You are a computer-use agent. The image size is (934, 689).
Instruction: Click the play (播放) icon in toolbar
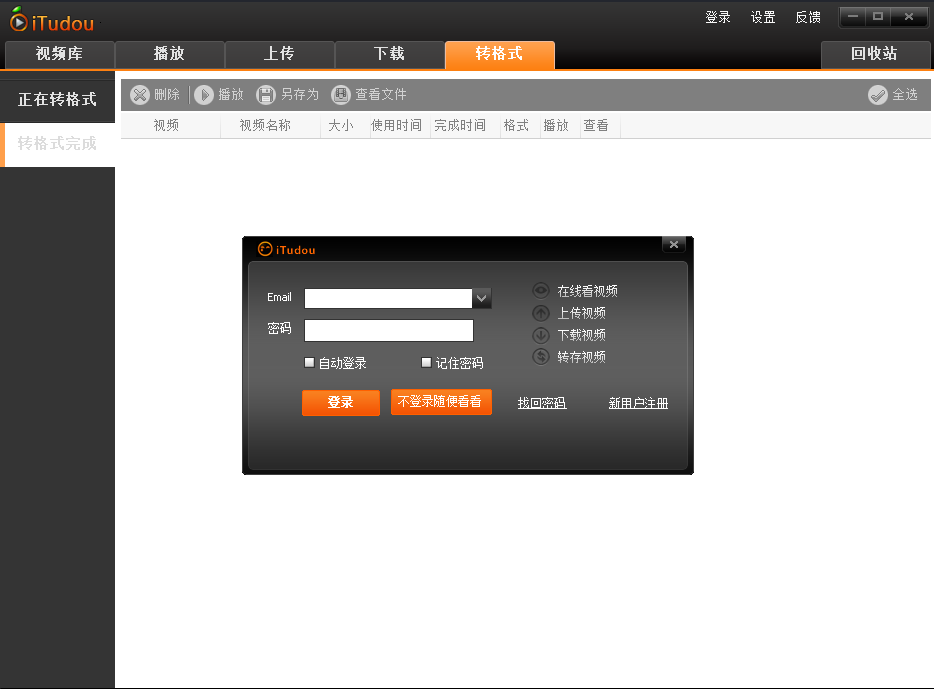tap(204, 95)
